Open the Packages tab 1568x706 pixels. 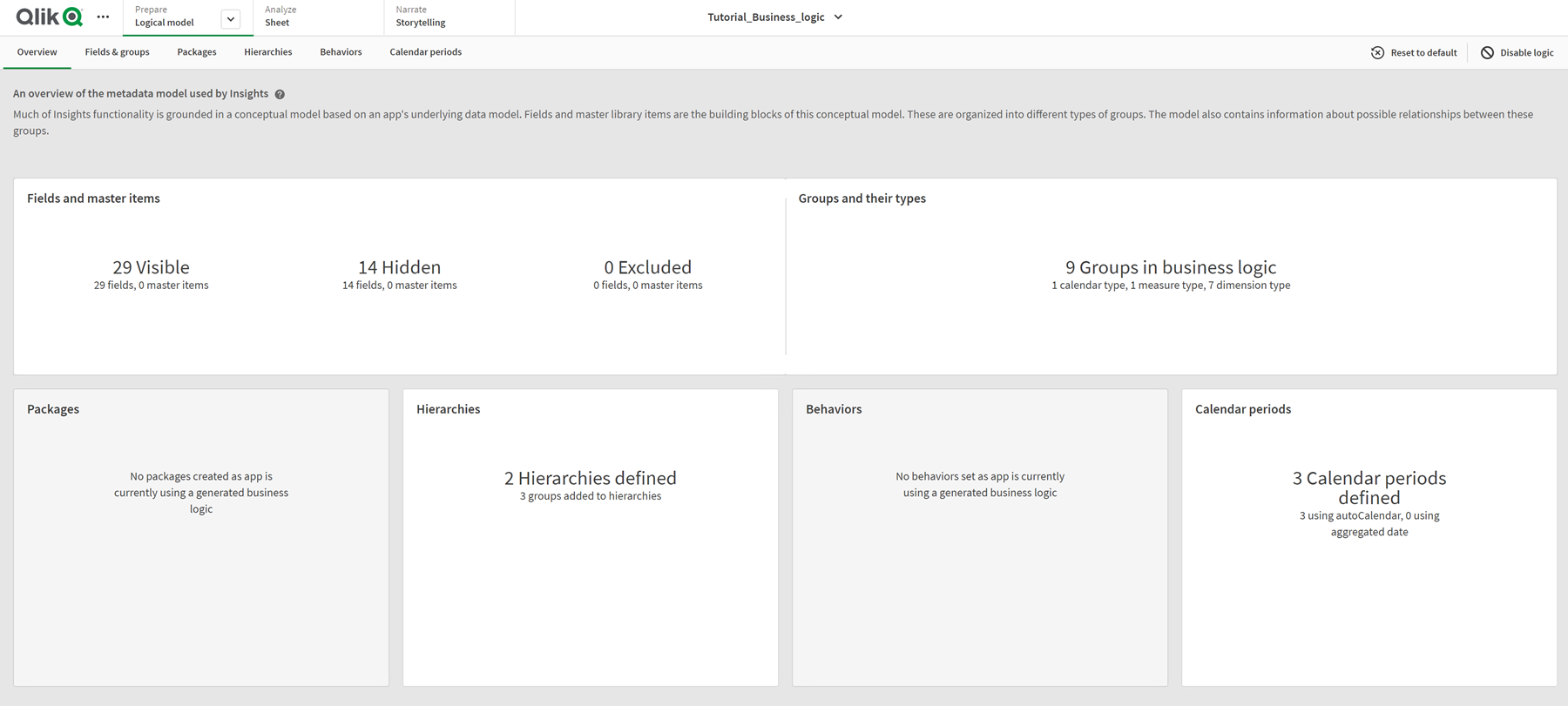[197, 52]
